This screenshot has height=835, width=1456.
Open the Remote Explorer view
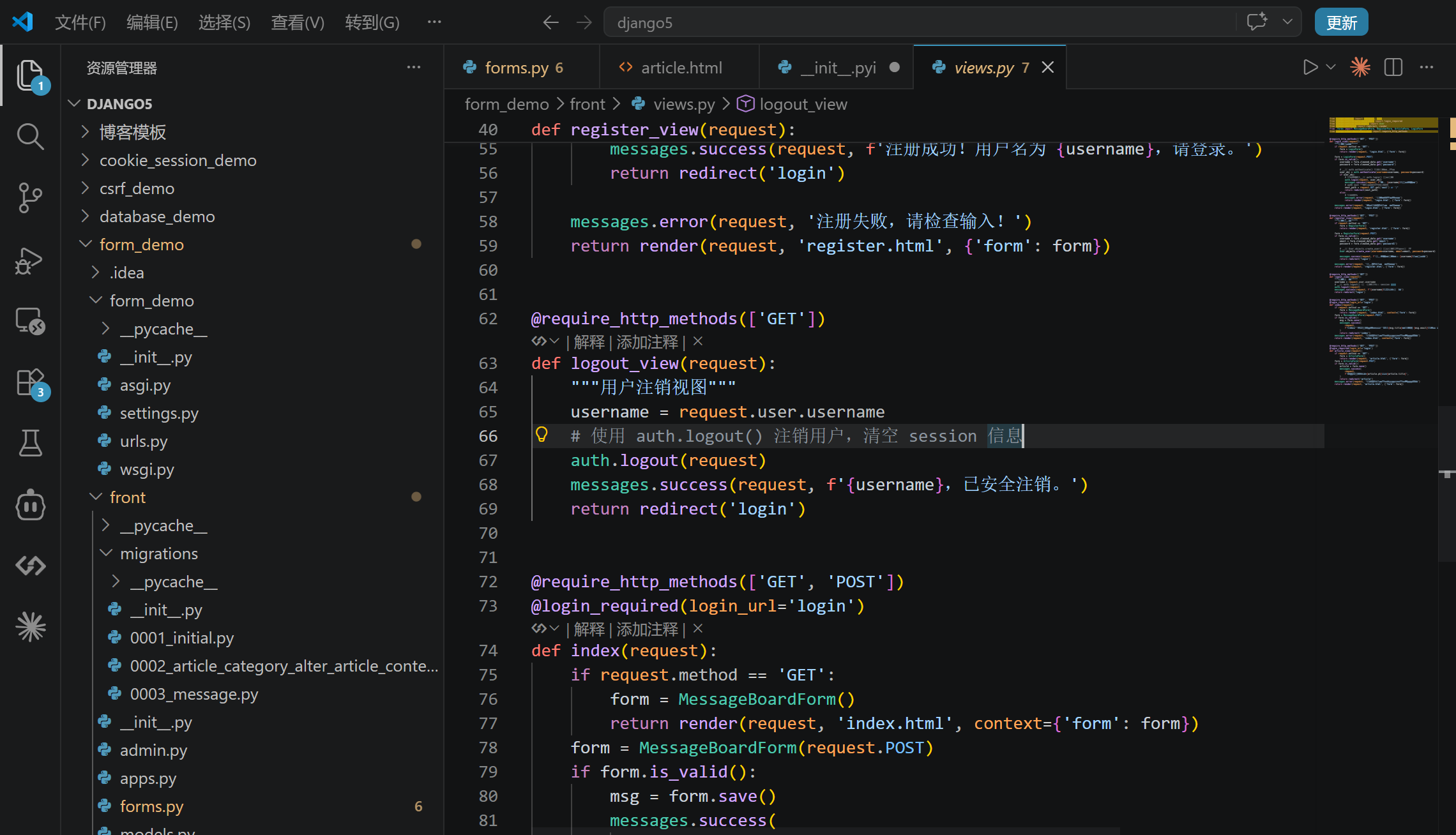click(30, 321)
